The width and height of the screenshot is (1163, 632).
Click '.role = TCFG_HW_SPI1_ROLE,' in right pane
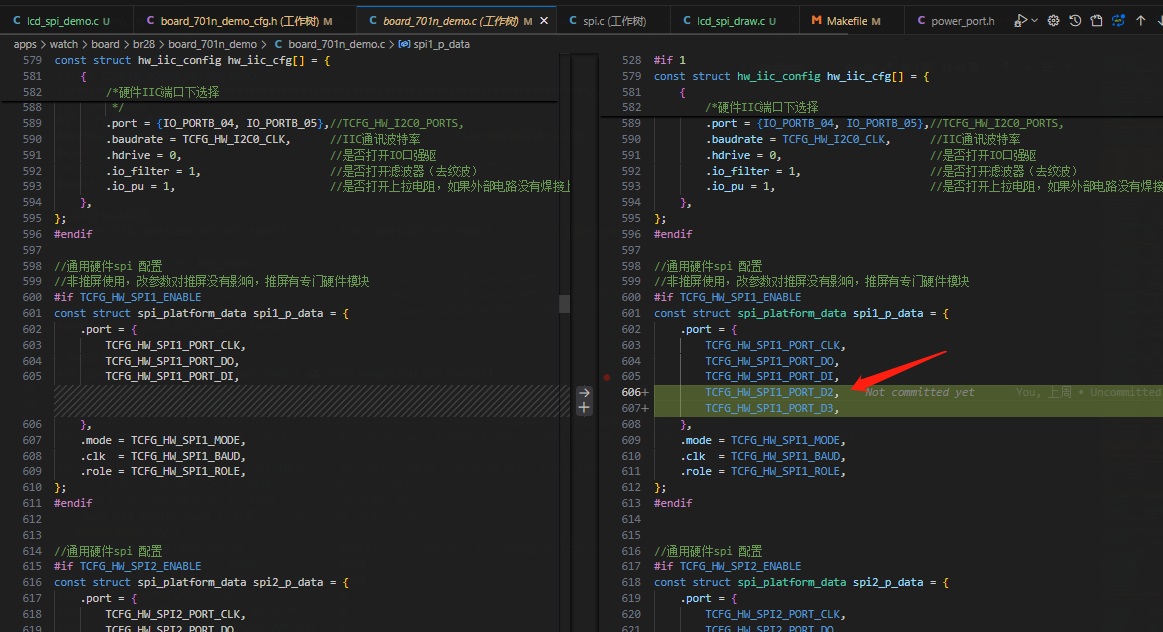click(763, 472)
